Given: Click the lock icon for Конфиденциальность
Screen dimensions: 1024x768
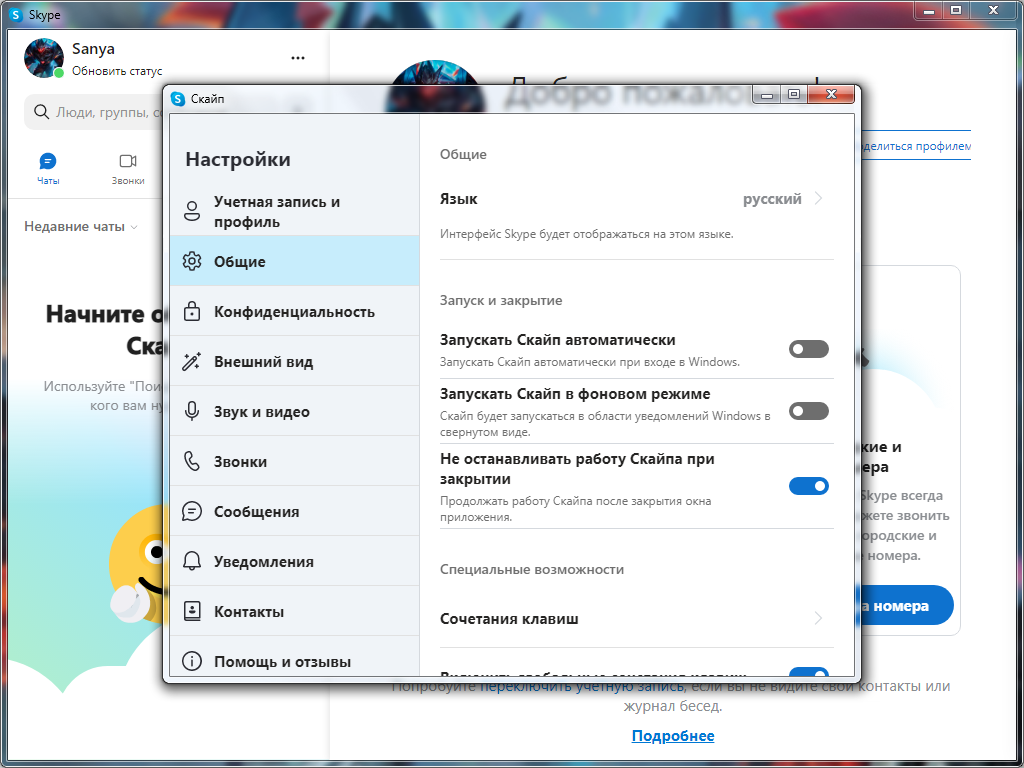Looking at the screenshot, I should coord(191,311).
